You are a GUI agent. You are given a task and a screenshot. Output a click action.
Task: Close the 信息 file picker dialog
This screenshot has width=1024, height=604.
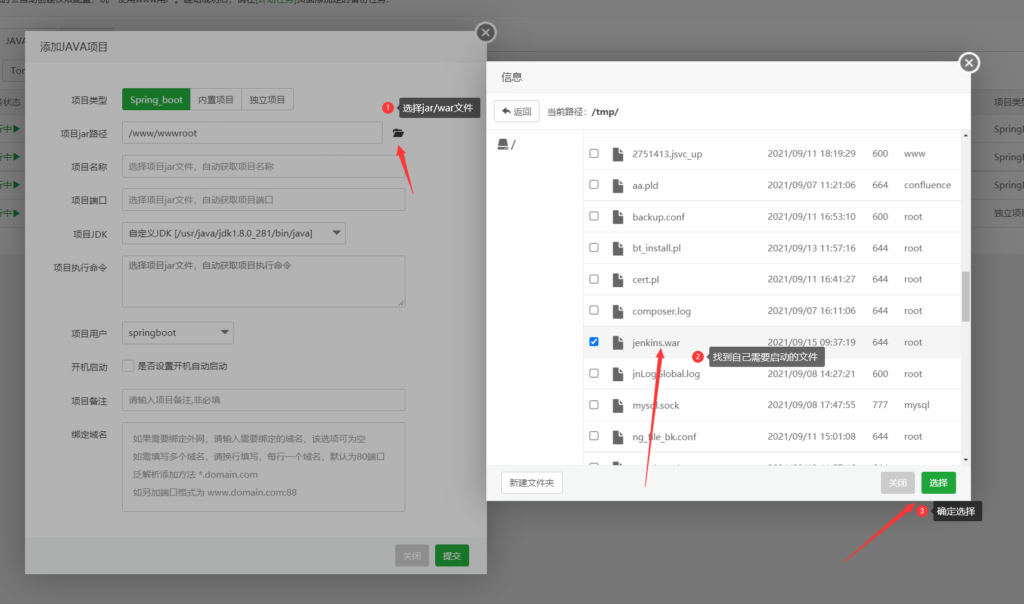tap(968, 63)
